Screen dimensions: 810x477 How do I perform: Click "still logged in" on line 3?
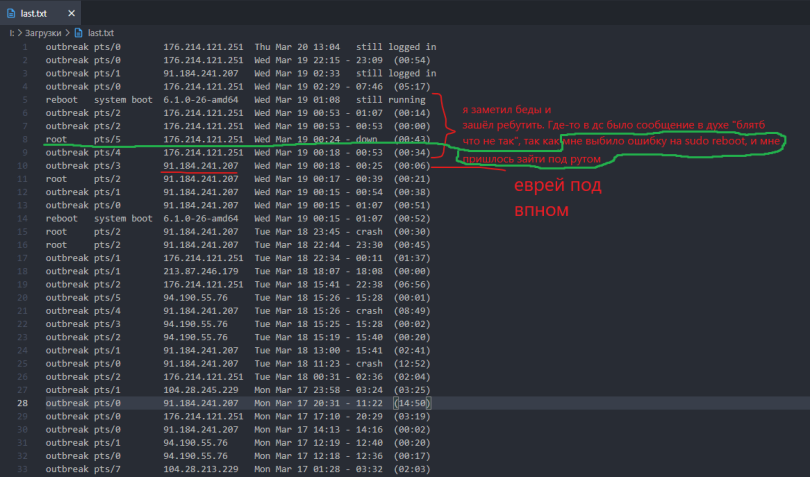pyautogui.click(x=396, y=73)
